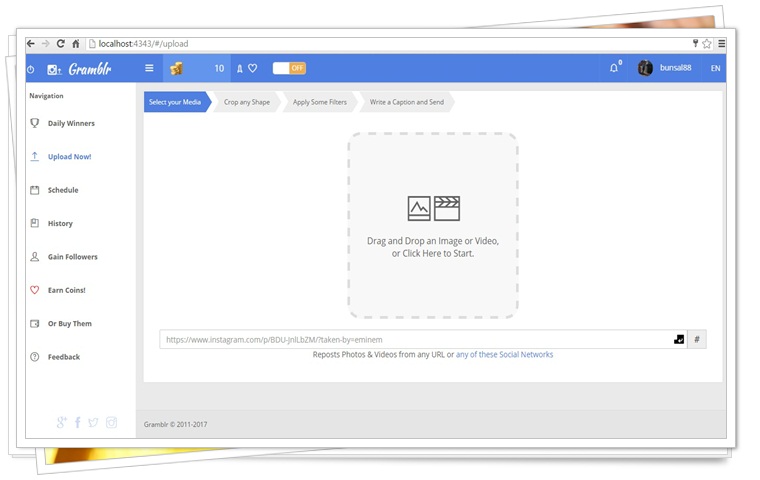760x480 pixels.
Task: Click the calendar icon next to Schedule
Action: click(34, 190)
